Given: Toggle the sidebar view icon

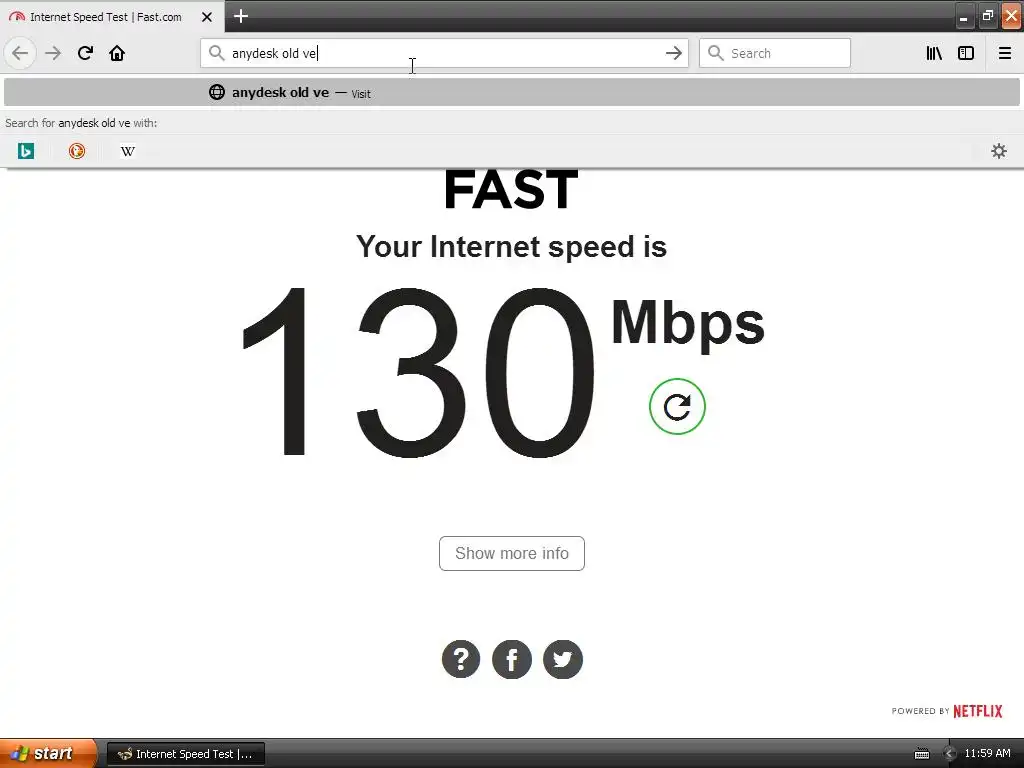Looking at the screenshot, I should [966, 53].
